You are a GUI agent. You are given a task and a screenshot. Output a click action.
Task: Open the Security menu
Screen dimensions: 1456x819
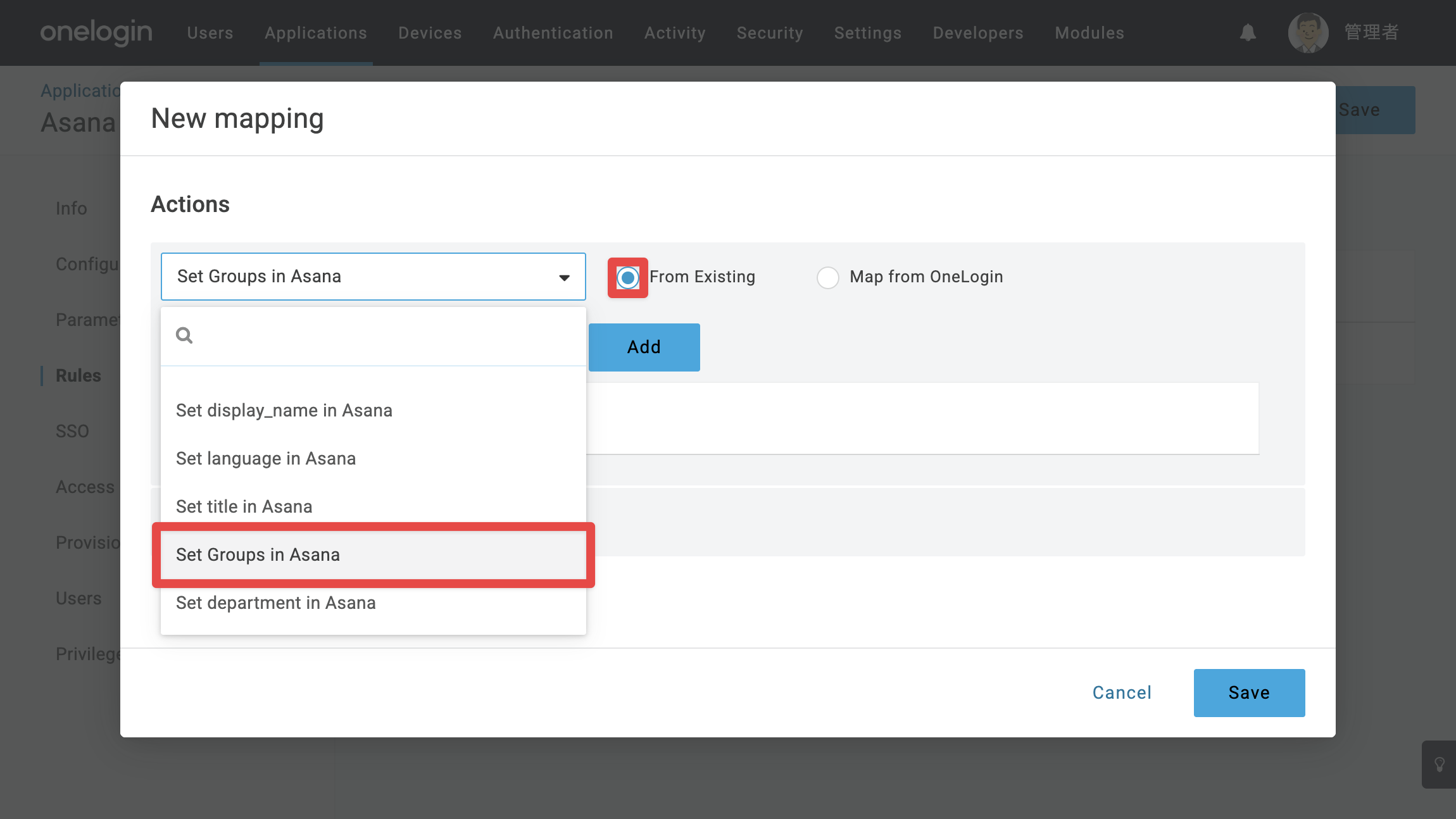point(770,32)
